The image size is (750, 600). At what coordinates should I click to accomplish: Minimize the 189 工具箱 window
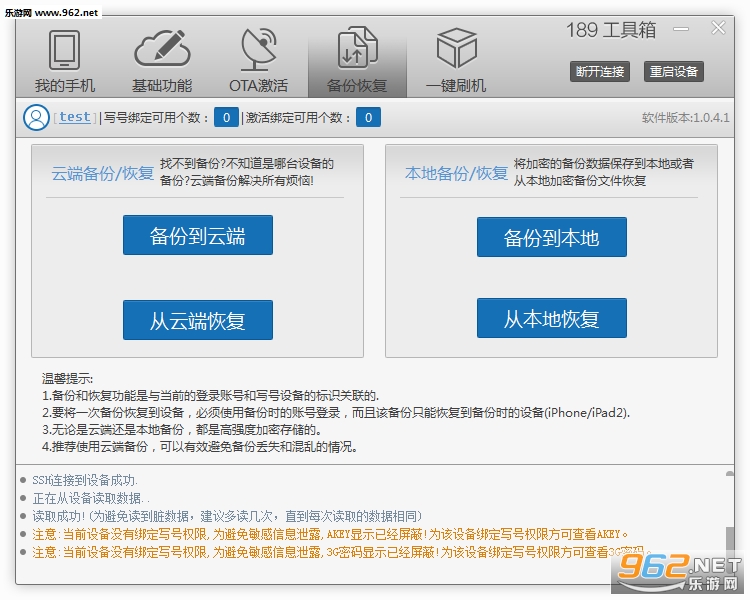pos(681,29)
